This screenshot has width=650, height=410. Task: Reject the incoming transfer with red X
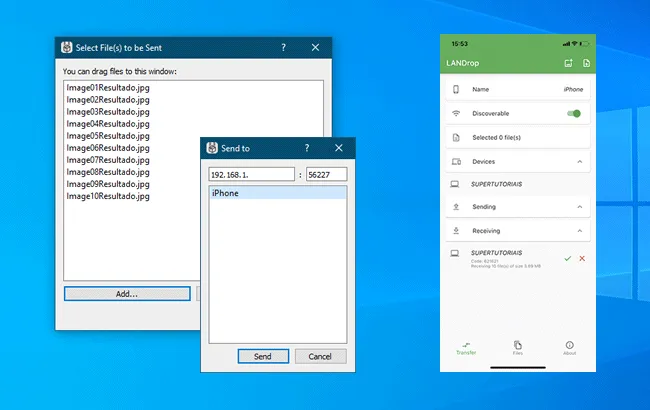pos(582,259)
